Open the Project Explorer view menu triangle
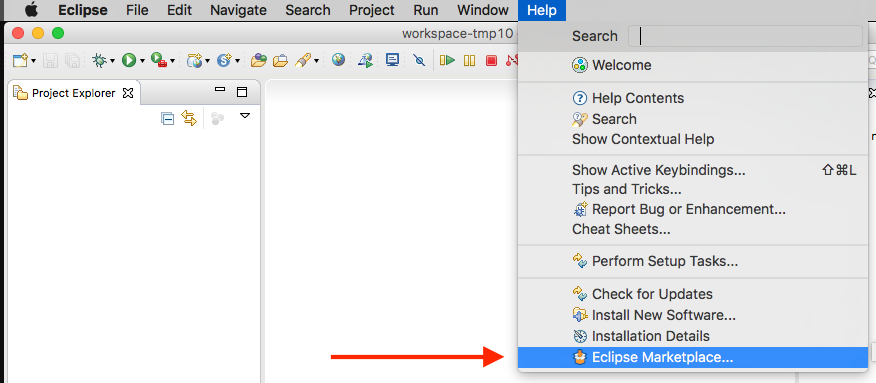Viewport: 876px width, 383px height. [x=245, y=116]
